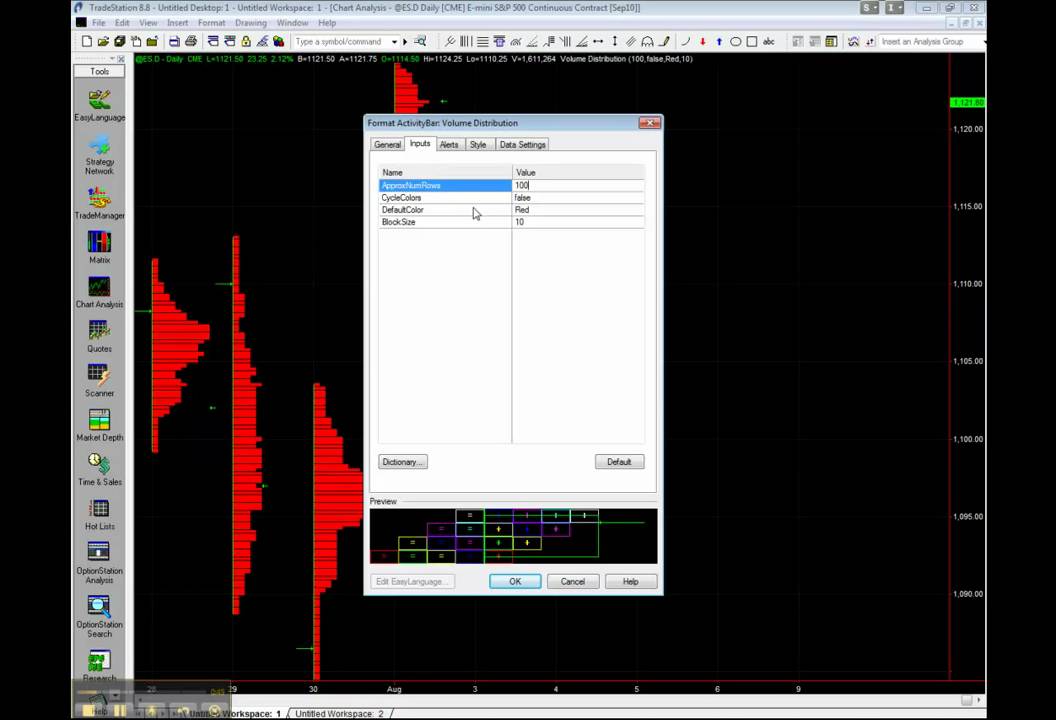Open Time & Sales from the sidebar
The width and height of the screenshot is (1056, 720).
click(x=99, y=469)
